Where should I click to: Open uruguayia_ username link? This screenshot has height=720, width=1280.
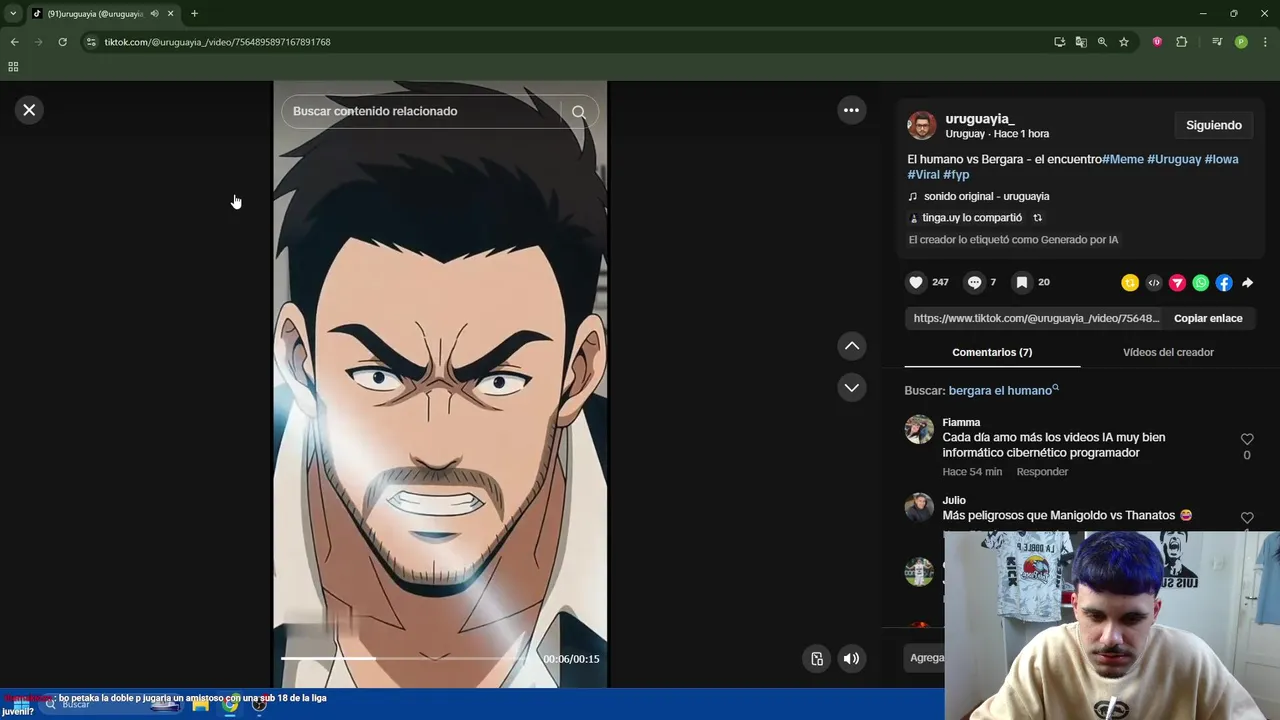coord(980,119)
